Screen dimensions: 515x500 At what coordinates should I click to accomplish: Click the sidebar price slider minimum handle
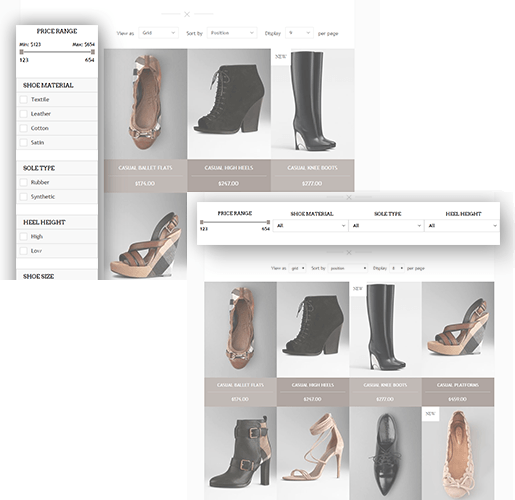click(22, 52)
